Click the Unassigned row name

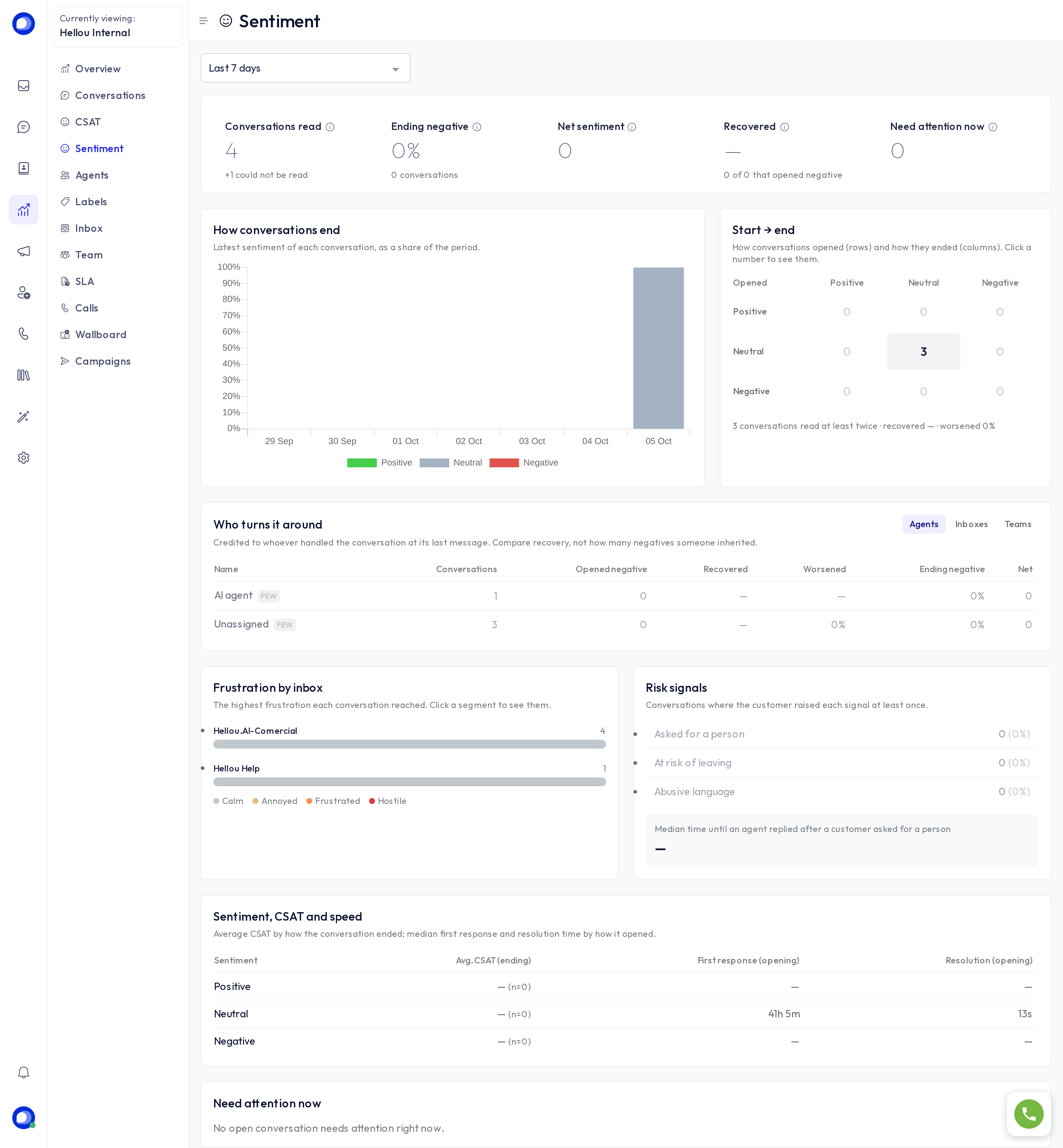(x=241, y=624)
